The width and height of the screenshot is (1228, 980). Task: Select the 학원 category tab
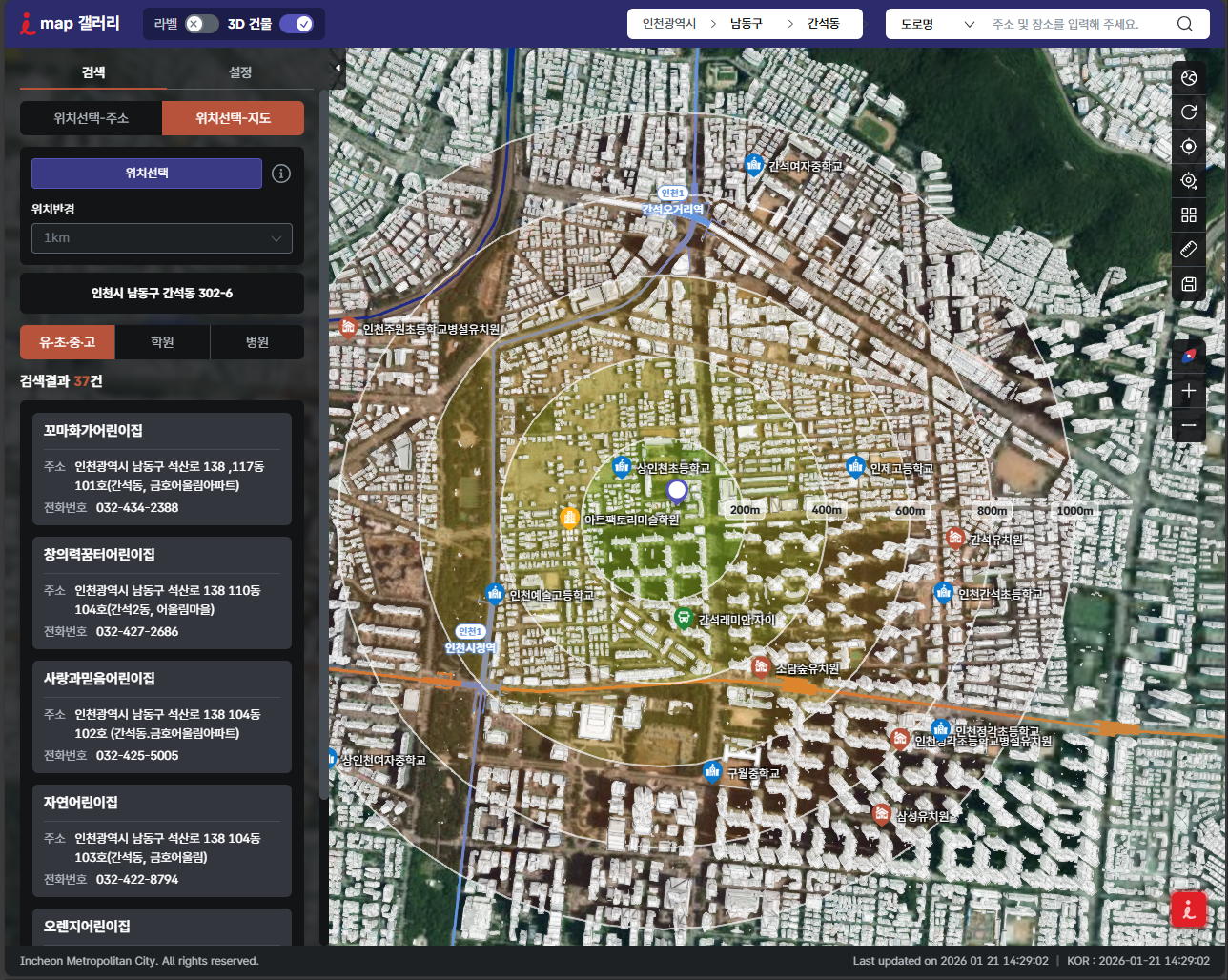click(x=162, y=342)
